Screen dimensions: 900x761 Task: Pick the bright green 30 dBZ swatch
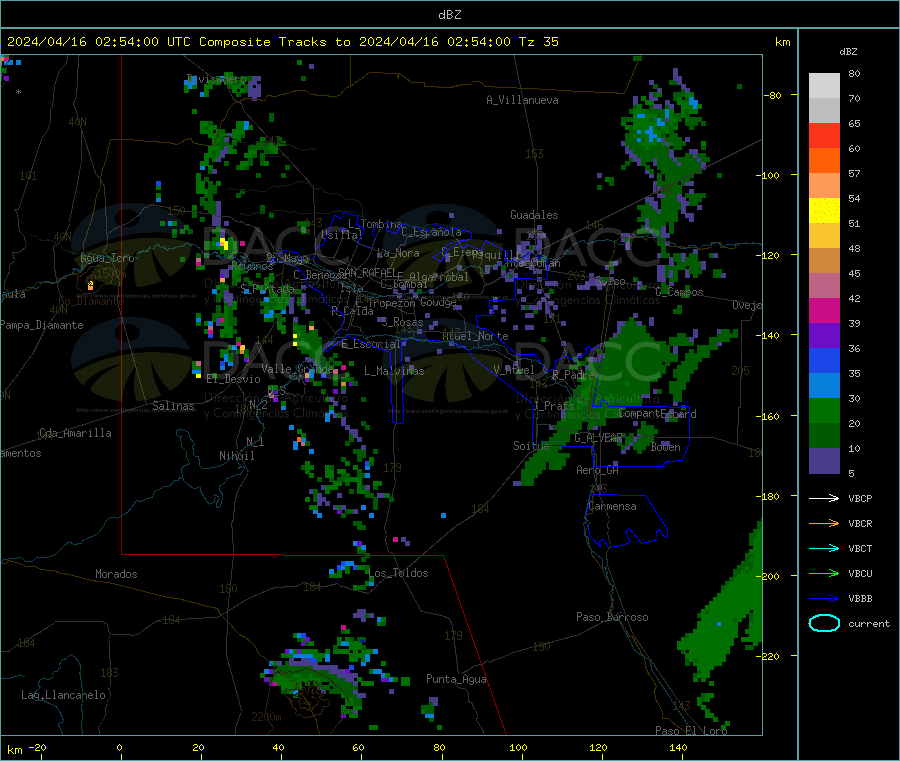824,410
